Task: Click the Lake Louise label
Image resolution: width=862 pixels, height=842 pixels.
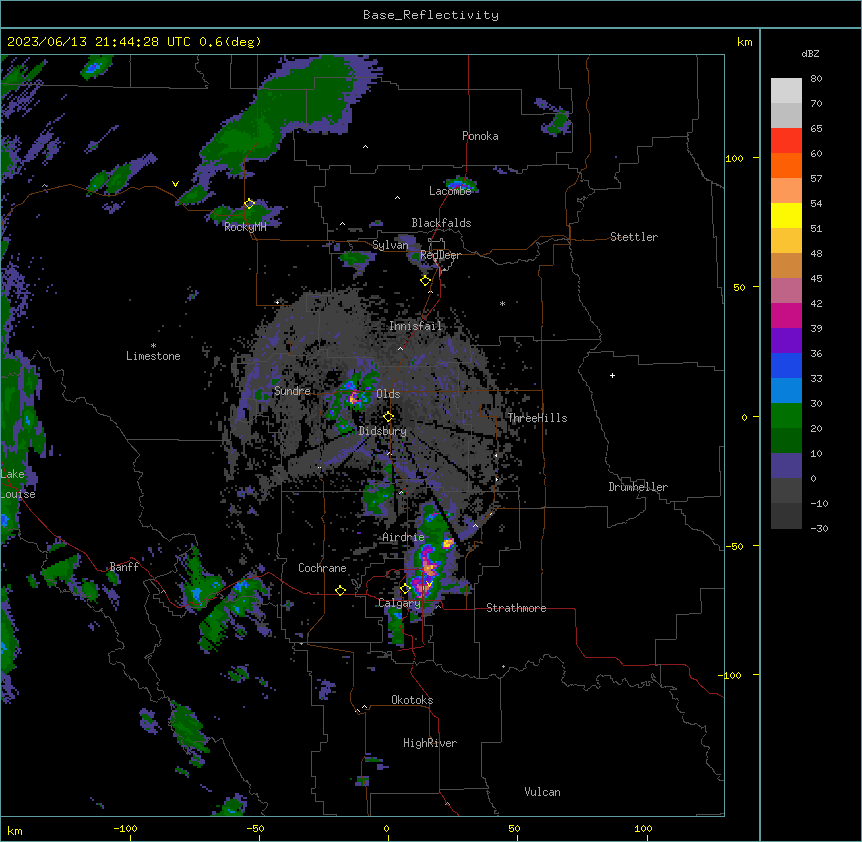Action: coord(18,484)
